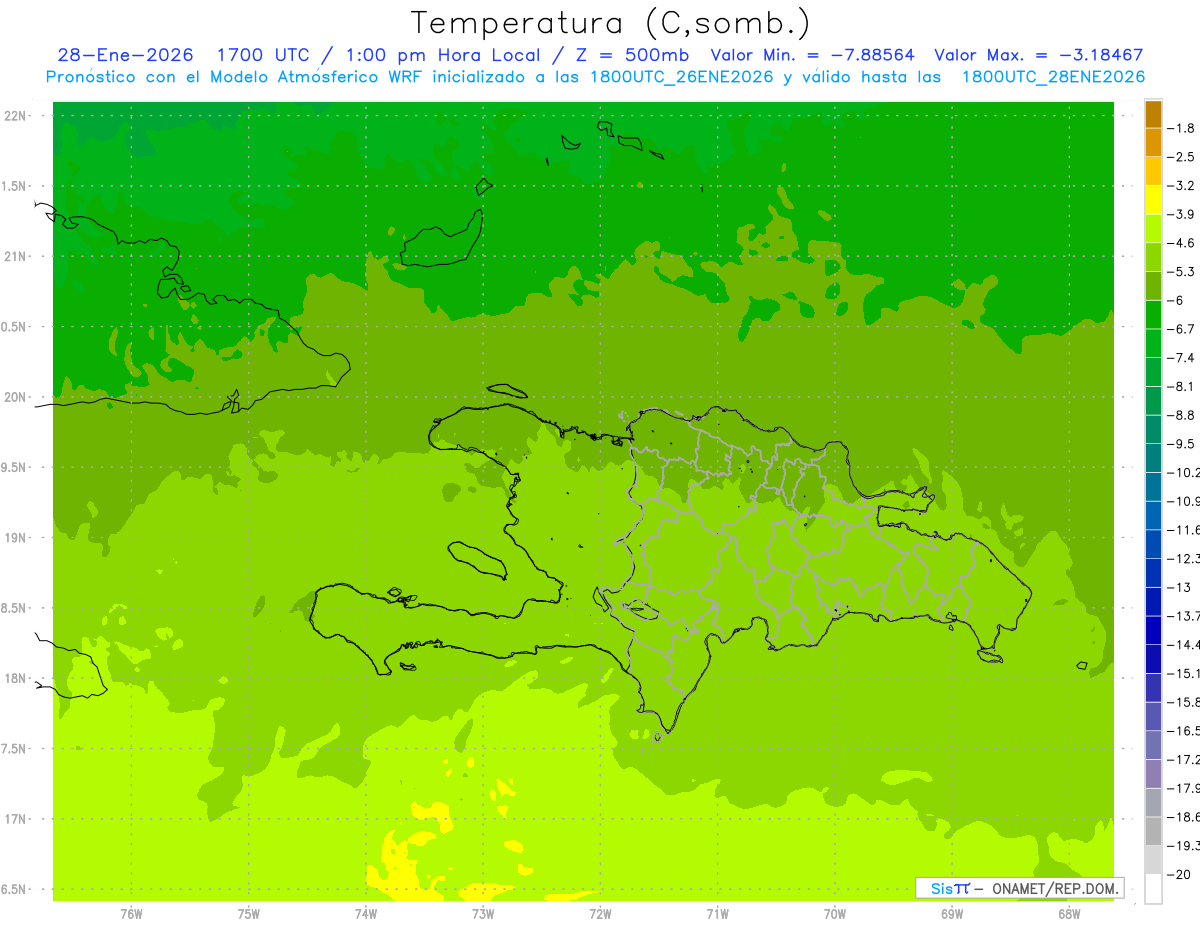
Task: Click '1800UTC_28ENE2026' valid-until time text
Action: (x=1053, y=77)
